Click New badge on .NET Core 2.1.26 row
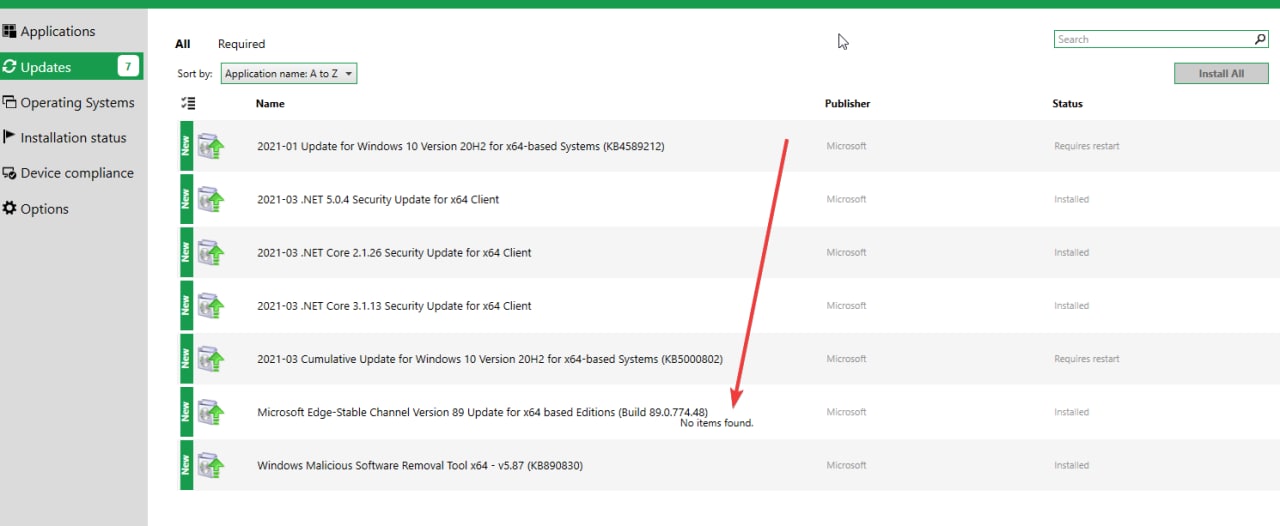 click(186, 252)
